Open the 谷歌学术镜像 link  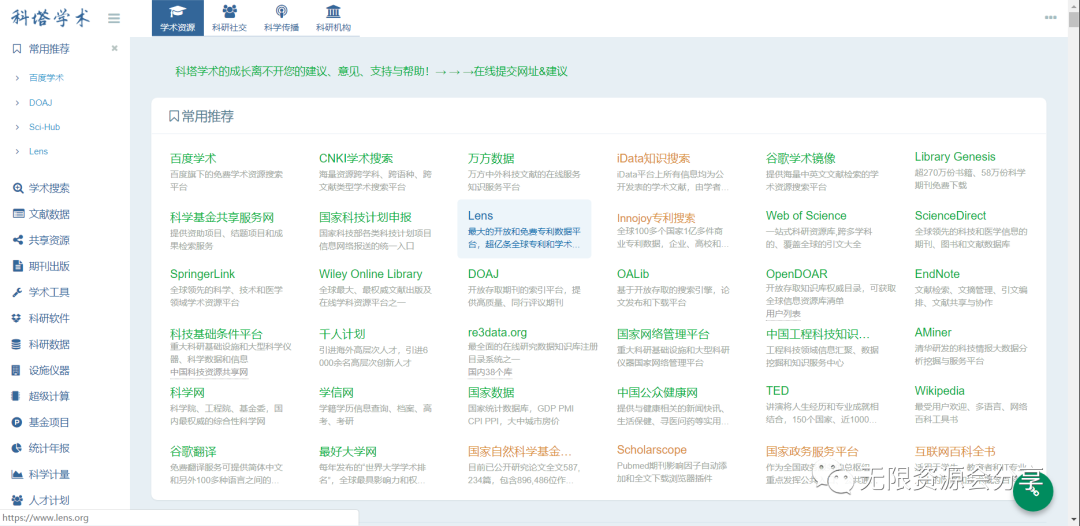[x=800, y=158]
